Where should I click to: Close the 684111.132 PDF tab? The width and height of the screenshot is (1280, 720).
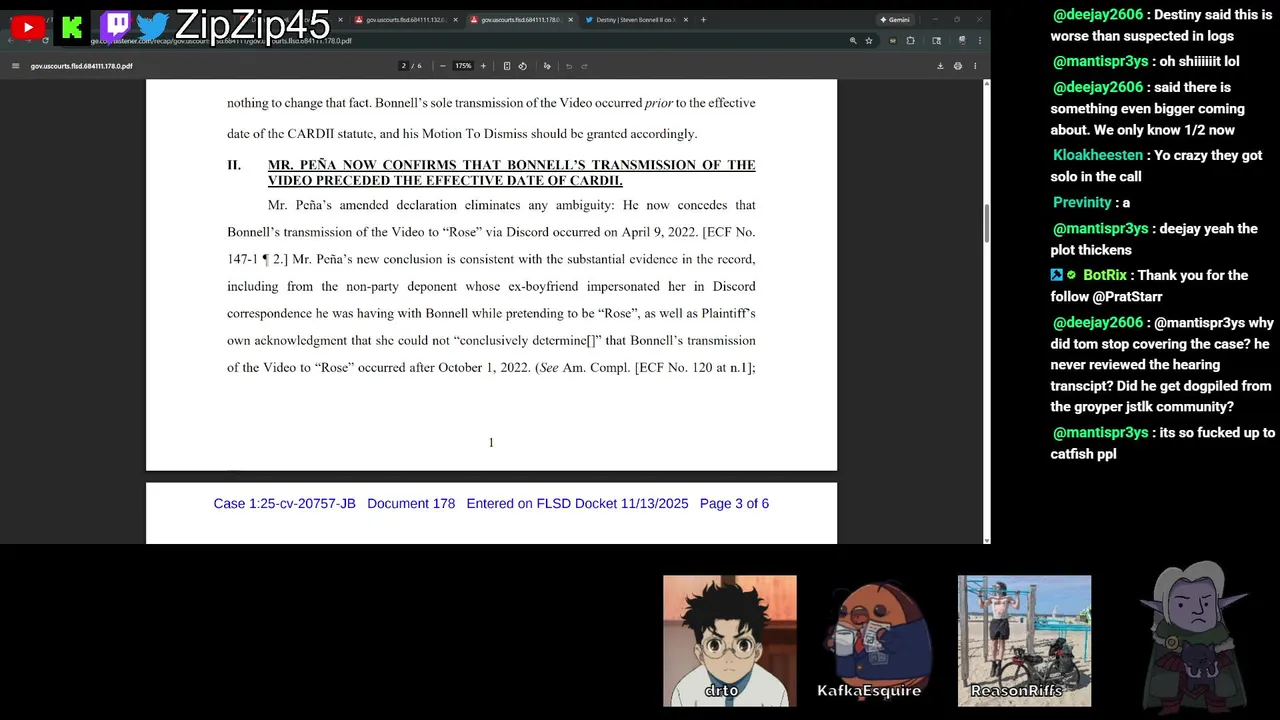[455, 20]
